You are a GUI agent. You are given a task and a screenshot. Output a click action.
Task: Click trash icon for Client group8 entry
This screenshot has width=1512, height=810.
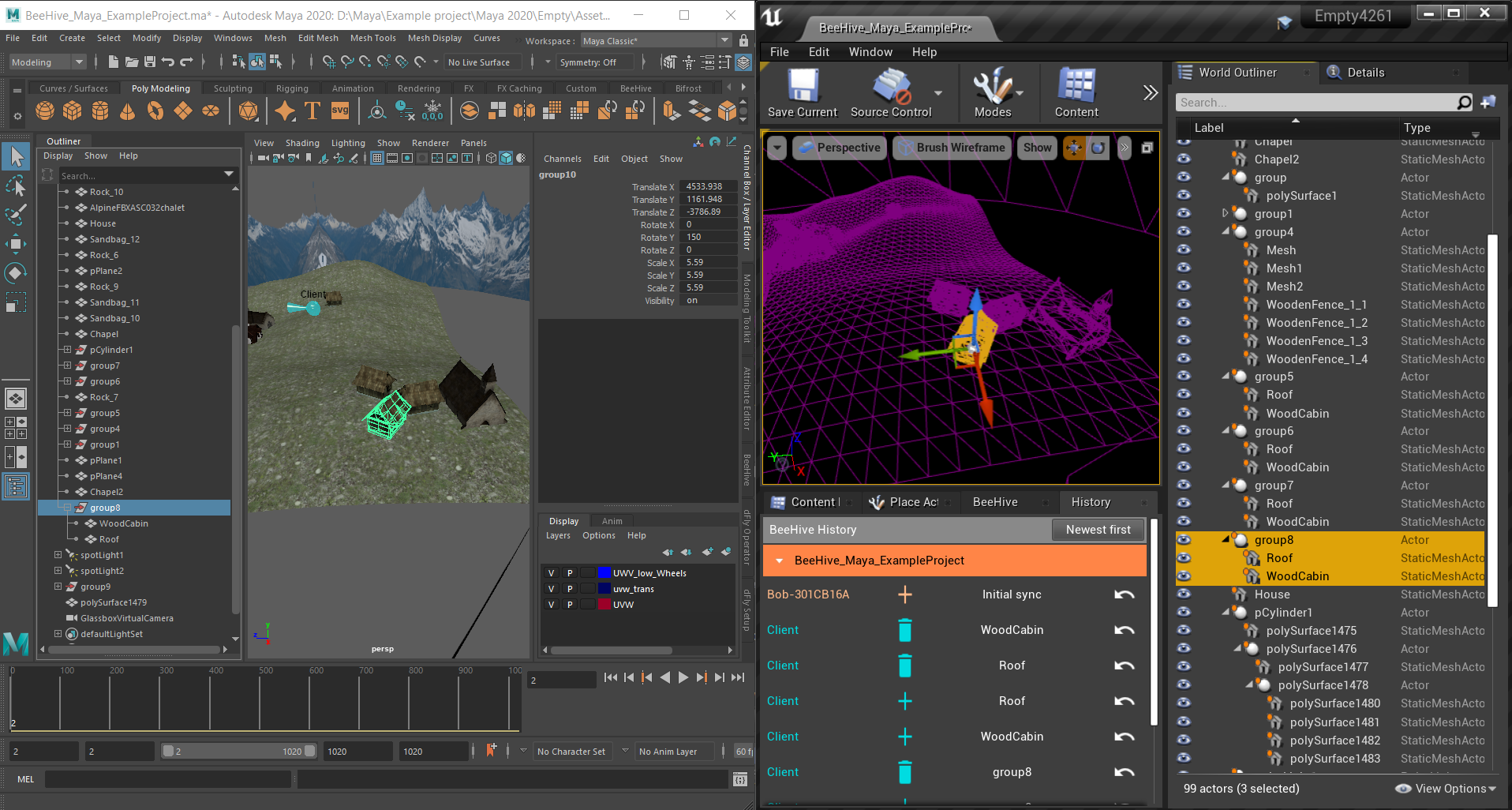905,772
